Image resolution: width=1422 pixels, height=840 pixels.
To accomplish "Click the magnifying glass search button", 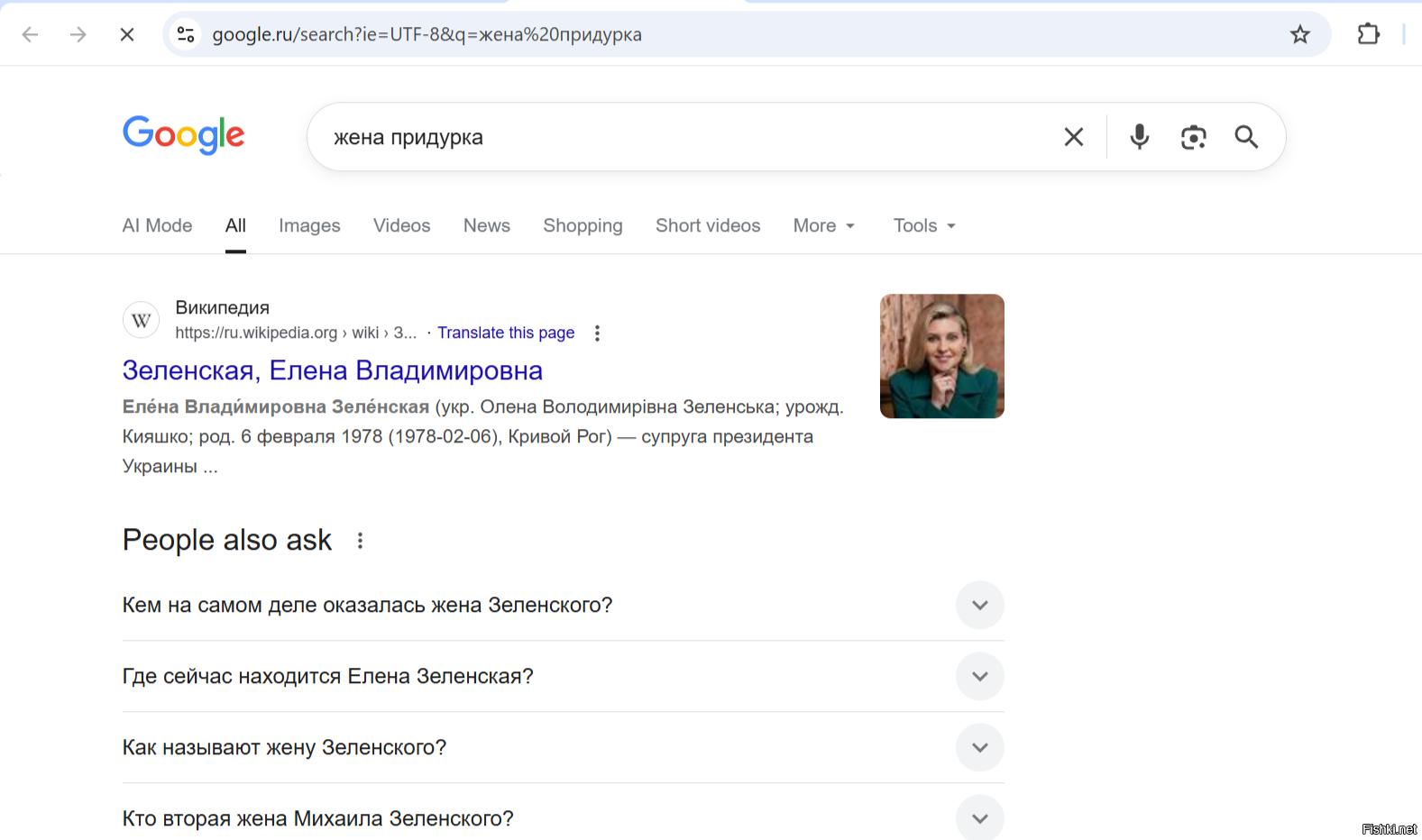I will pos(1246,137).
